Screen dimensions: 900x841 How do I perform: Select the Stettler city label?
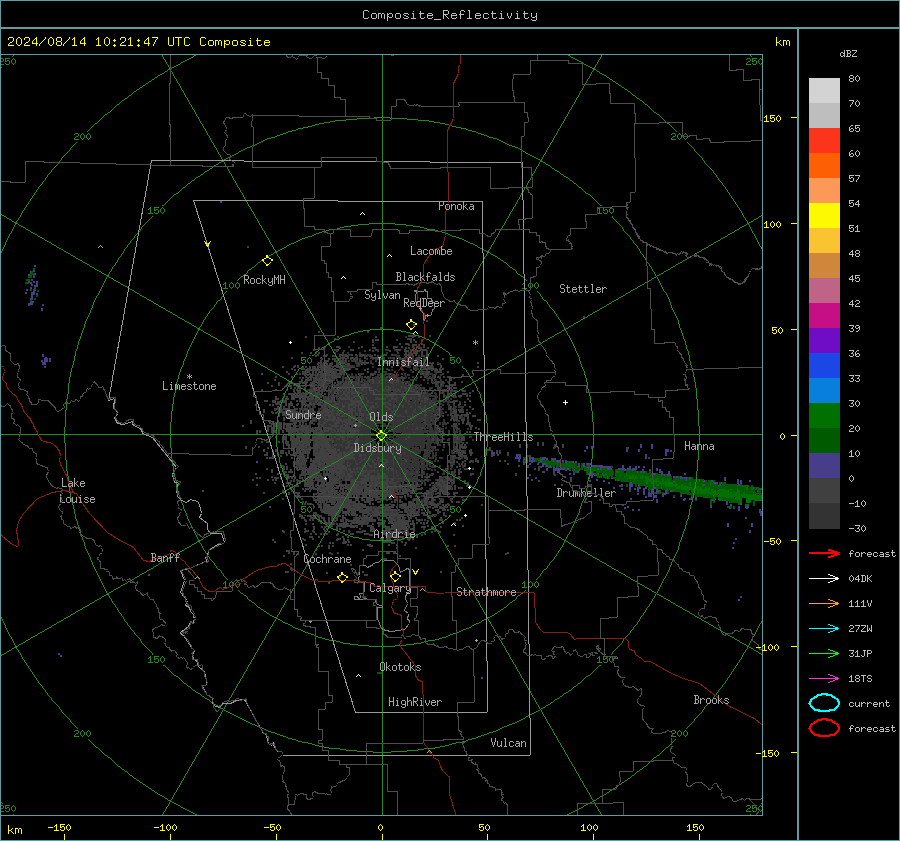pos(583,289)
